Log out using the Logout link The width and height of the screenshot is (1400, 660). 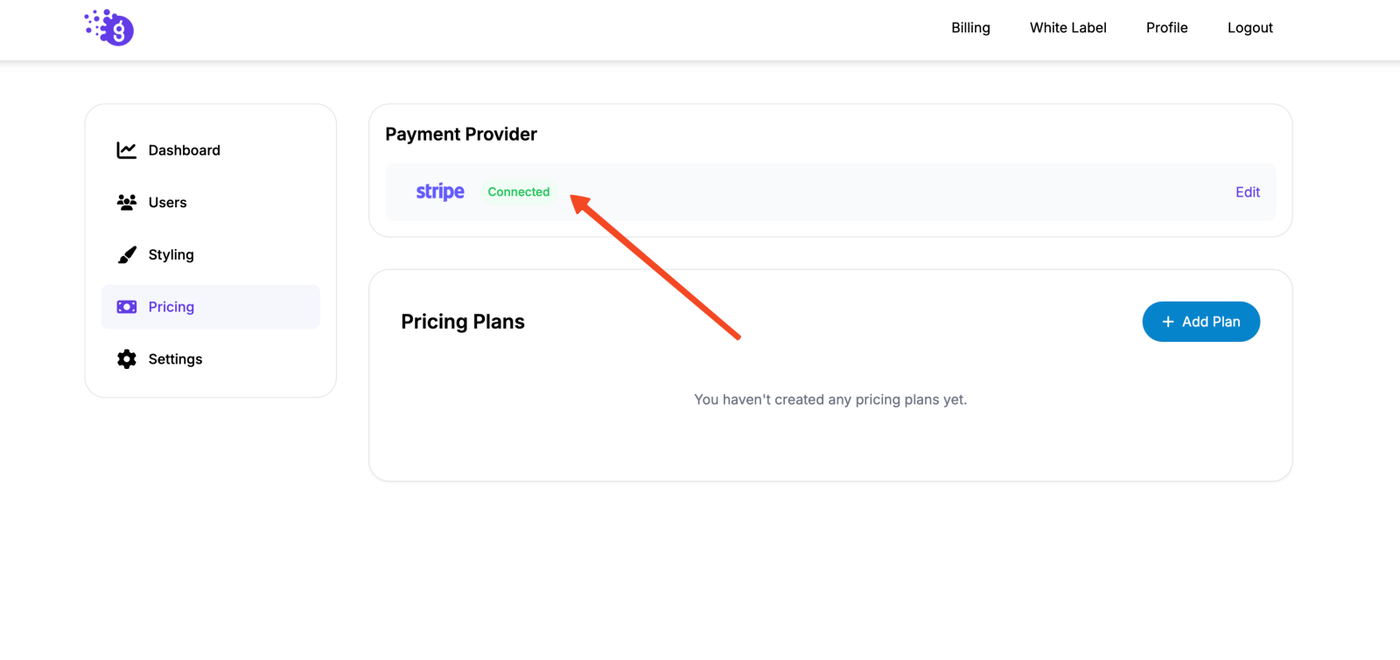click(x=1250, y=28)
